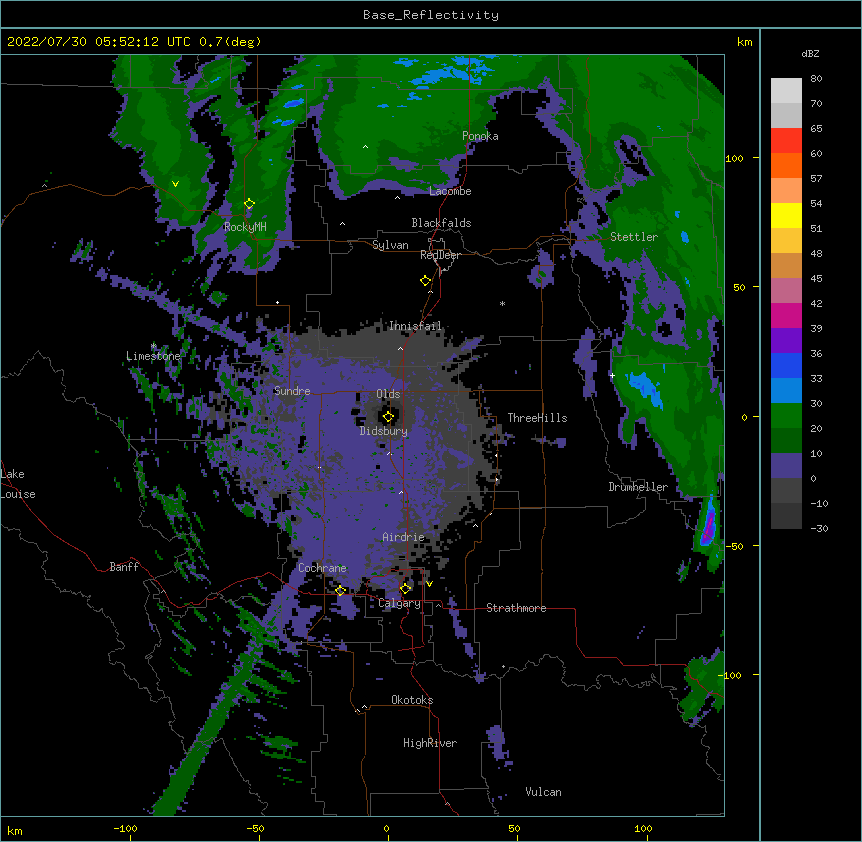The height and width of the screenshot is (842, 862).
Task: Select the yellow 51-54 dBZ legend swatch
Action: [x=786, y=215]
